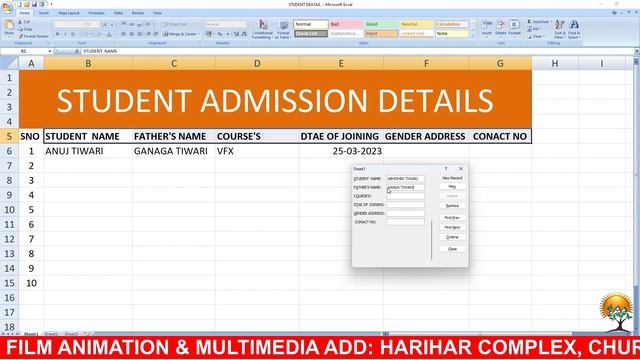Select the date cell 25-03-2023
Screen dimensions: 640x360
[x=341, y=151]
